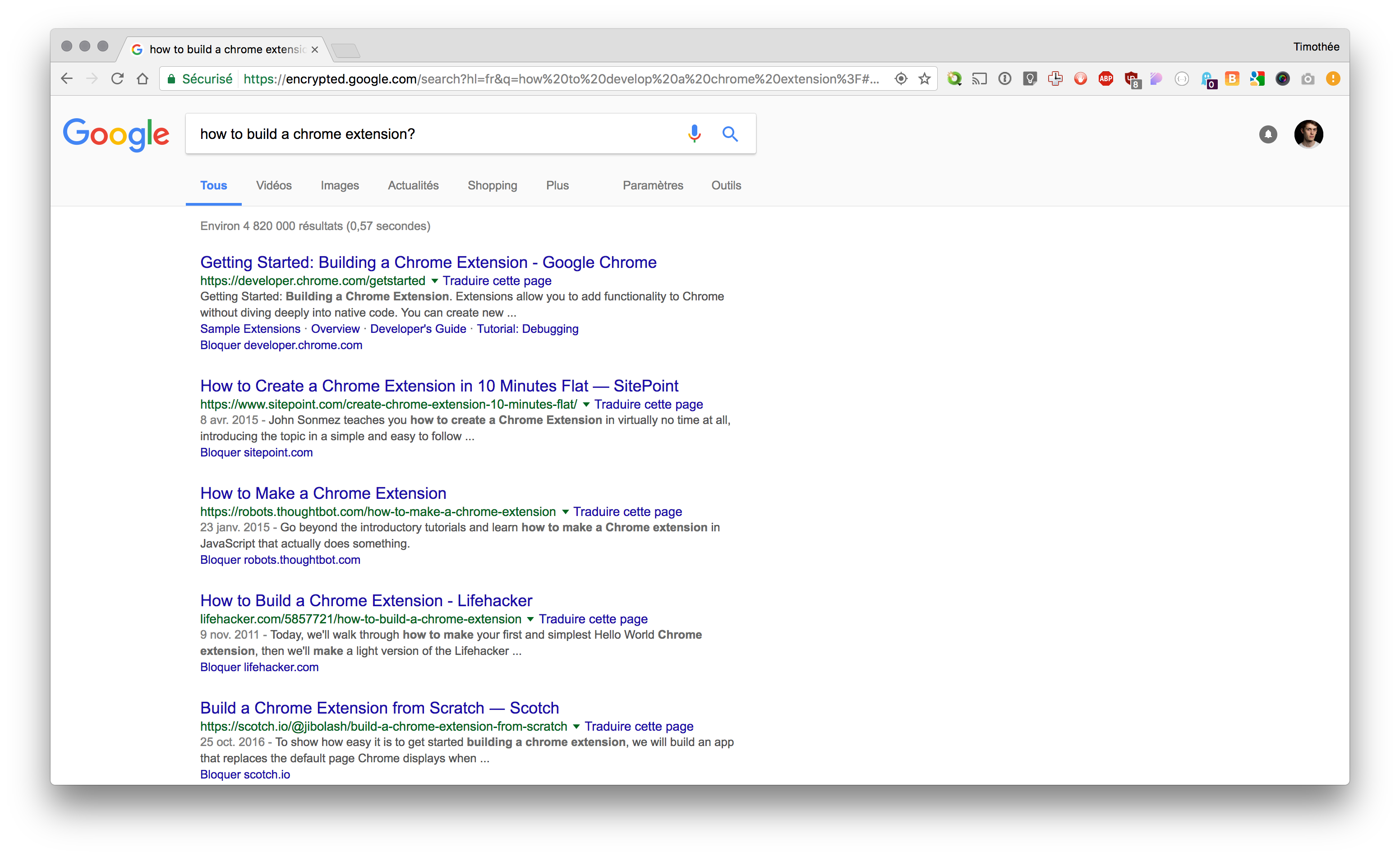Image resolution: width=1400 pixels, height=857 pixels.
Task: Expand dropdown arrow next to developer.chrome.com URL
Action: [435, 281]
